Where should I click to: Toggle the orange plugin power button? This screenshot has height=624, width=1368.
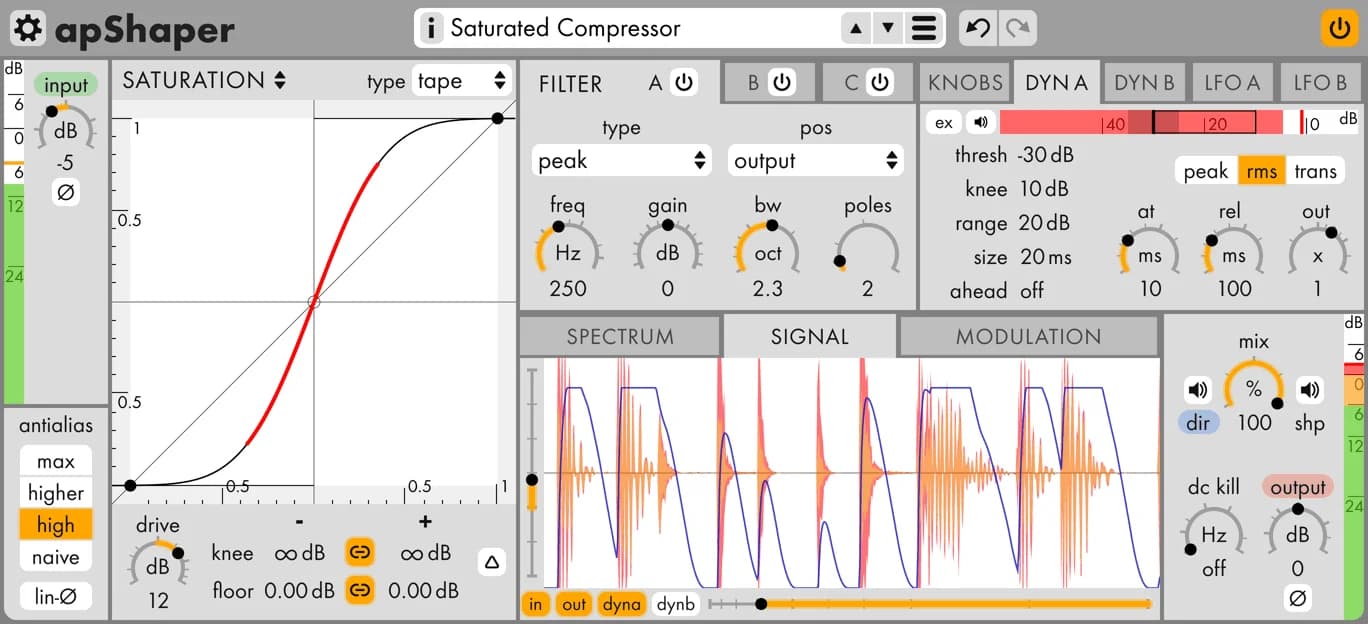click(x=1339, y=27)
